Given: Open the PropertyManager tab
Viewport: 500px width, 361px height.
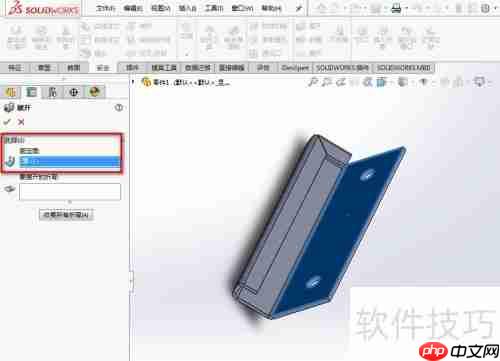Looking at the screenshot, I should [x=31, y=92].
